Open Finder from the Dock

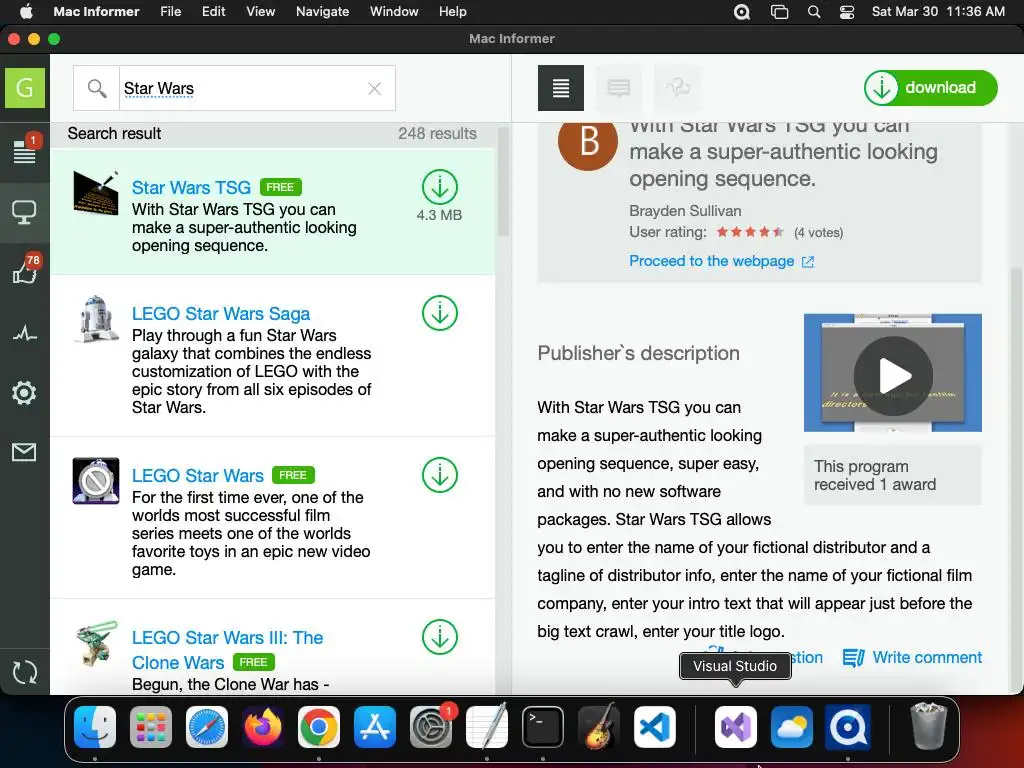[x=95, y=727]
